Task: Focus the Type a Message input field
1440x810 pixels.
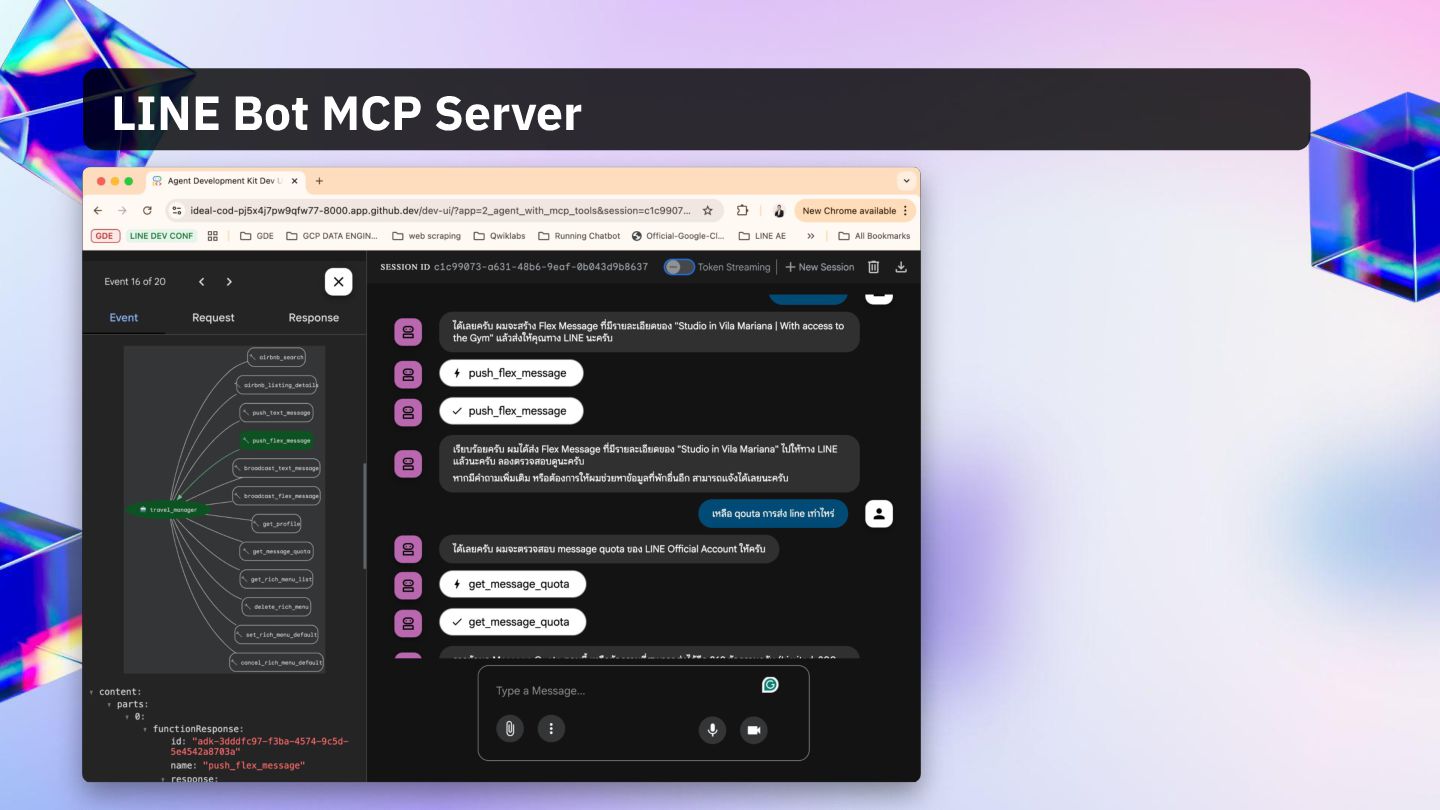Action: click(620, 691)
